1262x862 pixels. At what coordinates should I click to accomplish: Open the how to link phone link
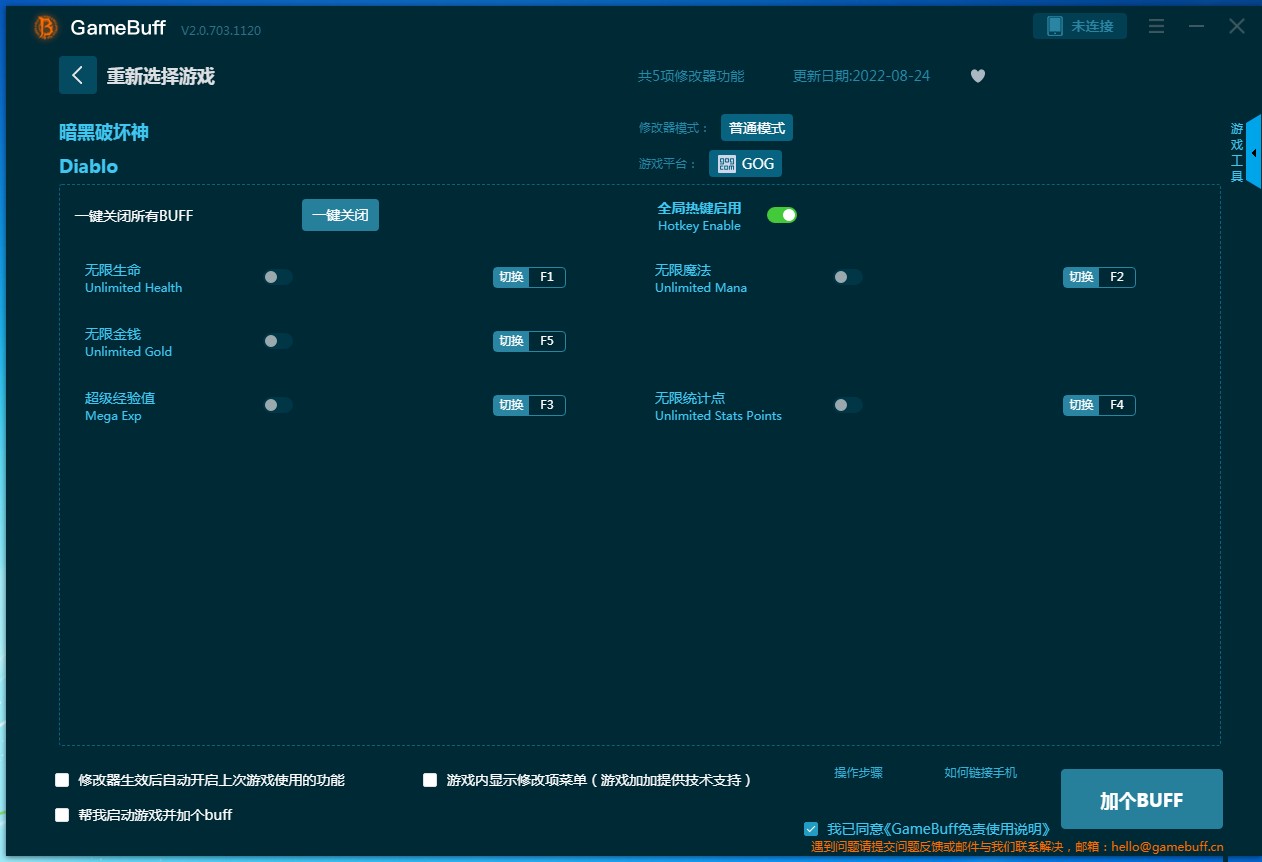[x=980, y=773]
